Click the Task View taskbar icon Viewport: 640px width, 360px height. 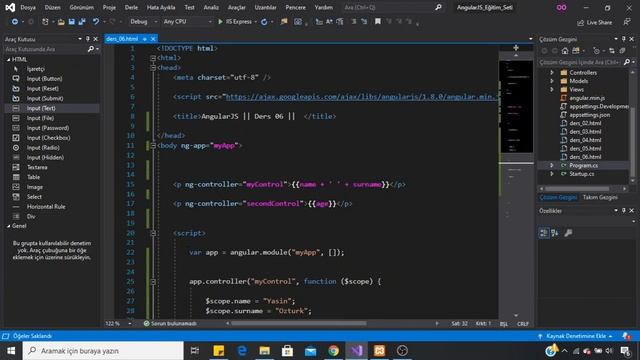[x=195, y=351]
